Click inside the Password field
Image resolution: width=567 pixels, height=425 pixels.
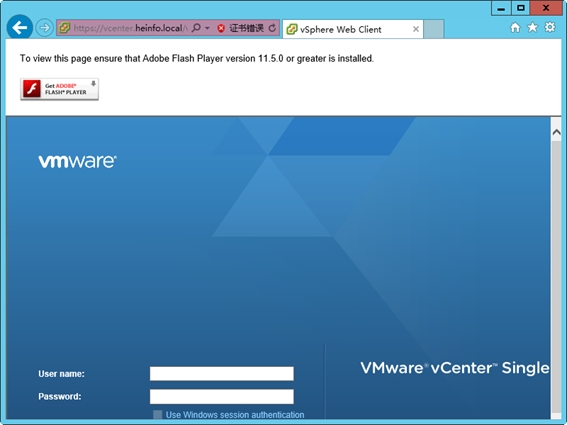(222, 396)
